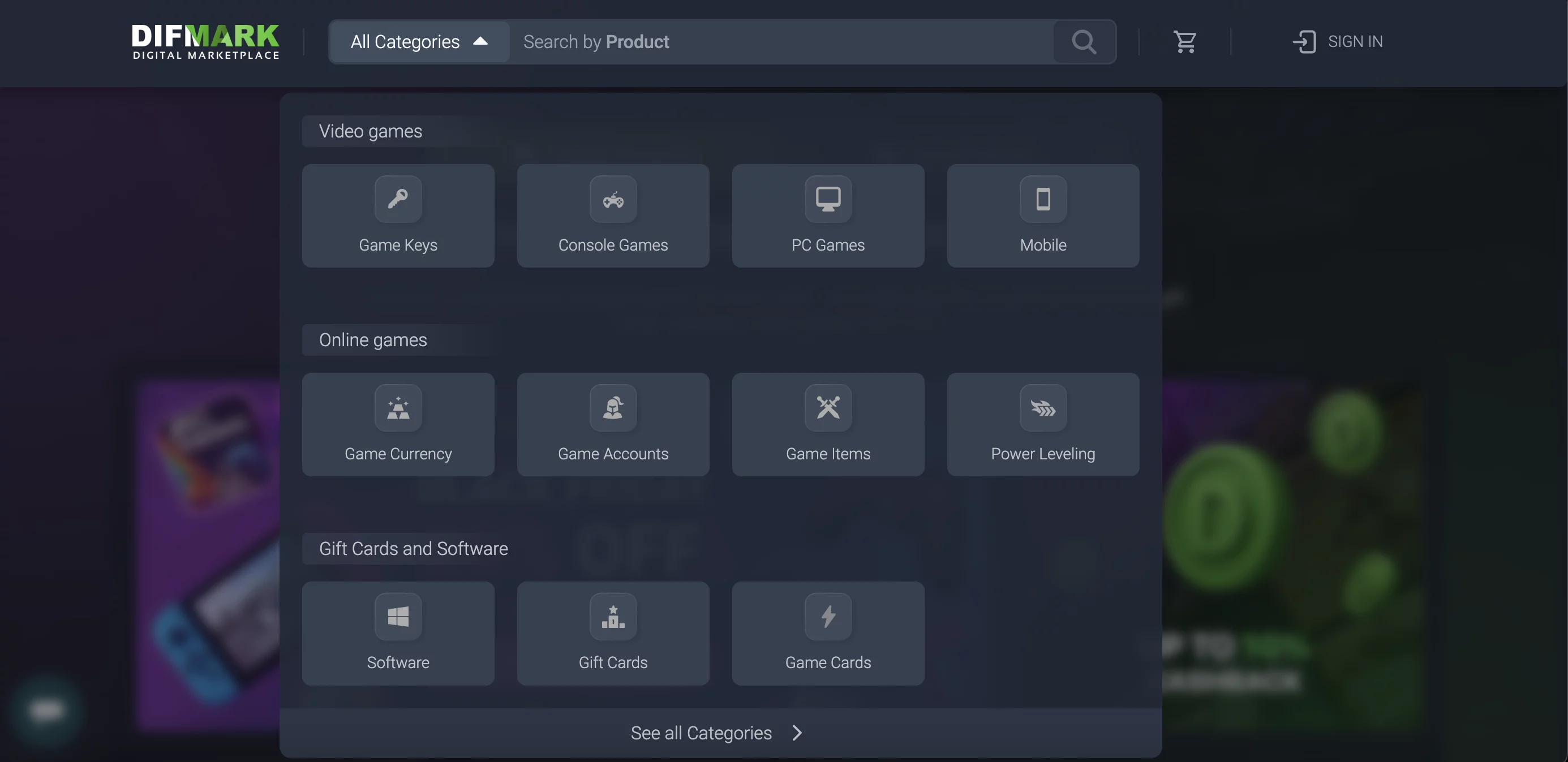Image resolution: width=1568 pixels, height=762 pixels.
Task: Open Console Games gamepad icon
Action: (613, 199)
